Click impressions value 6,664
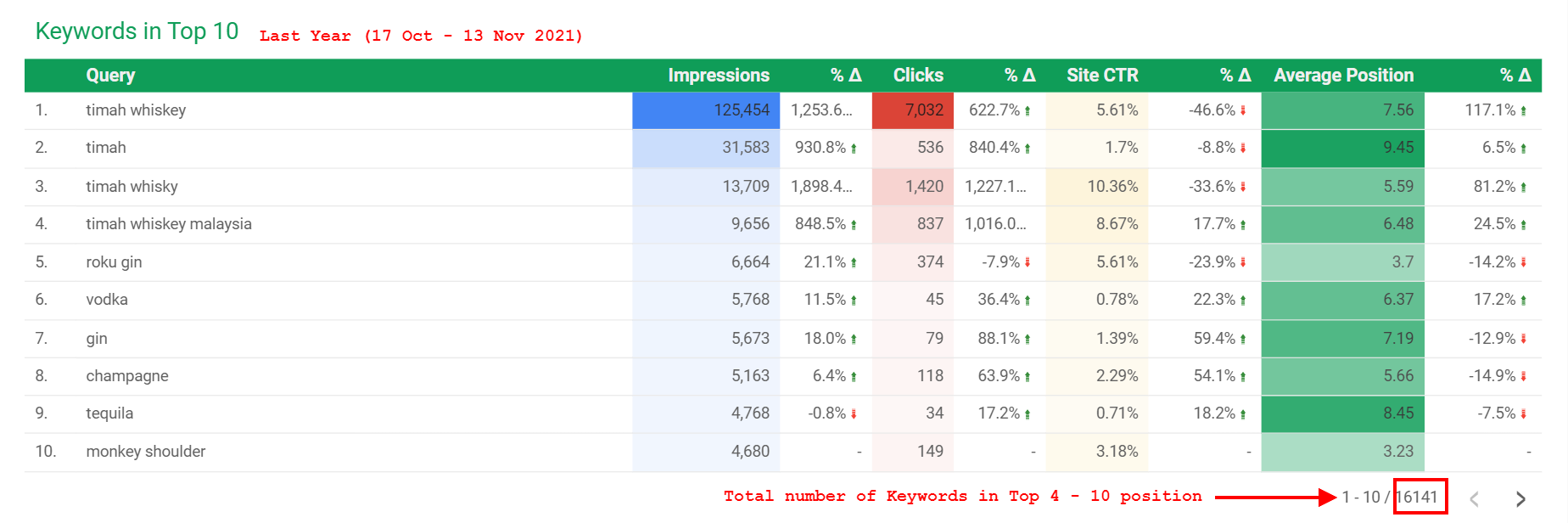The height and width of the screenshot is (523, 1568). [x=750, y=262]
